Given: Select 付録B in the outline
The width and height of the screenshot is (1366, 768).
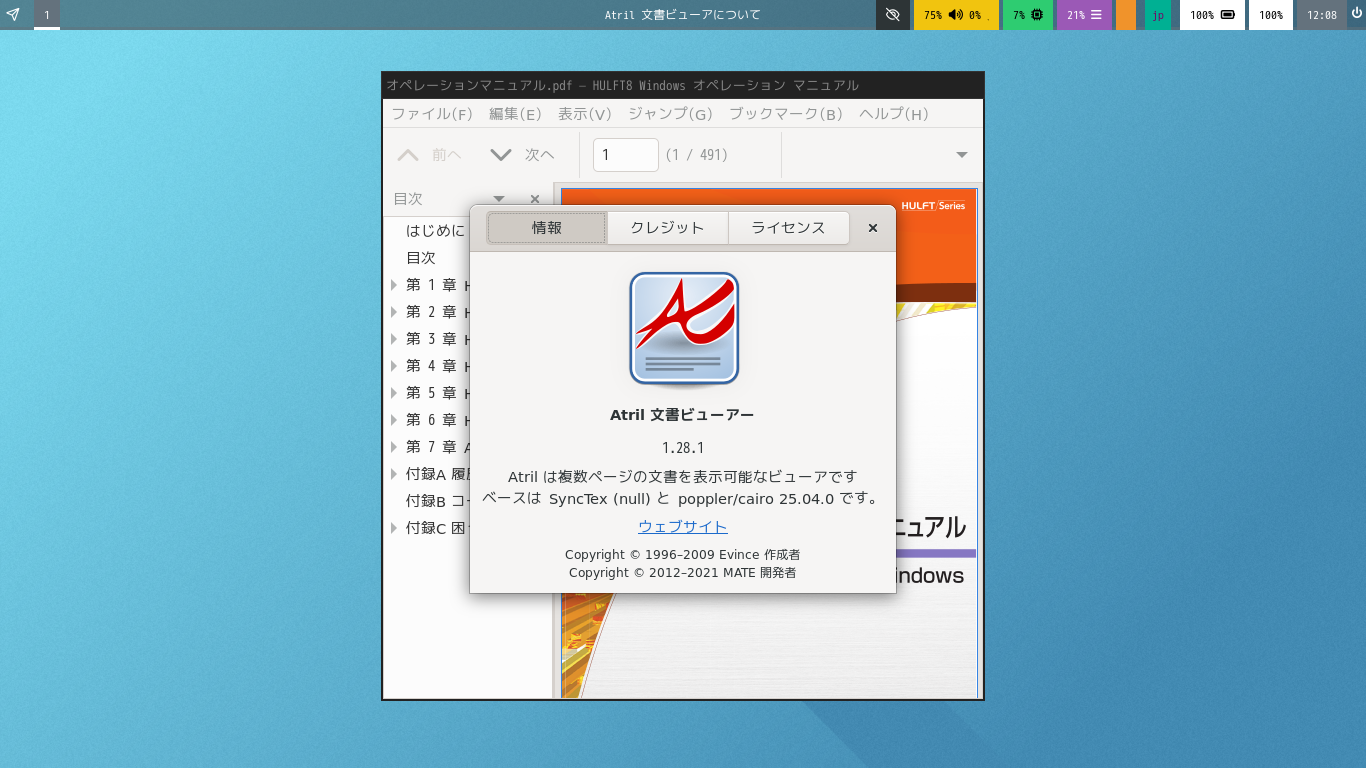Looking at the screenshot, I should (x=438, y=501).
